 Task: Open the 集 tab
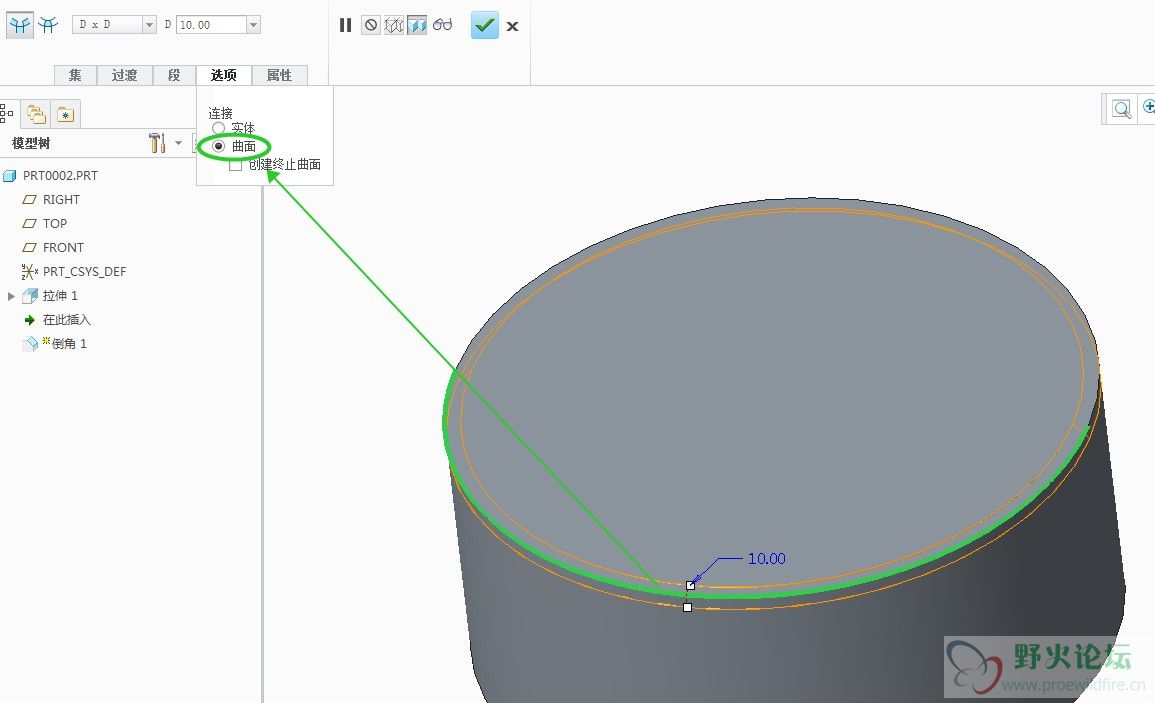(x=75, y=75)
